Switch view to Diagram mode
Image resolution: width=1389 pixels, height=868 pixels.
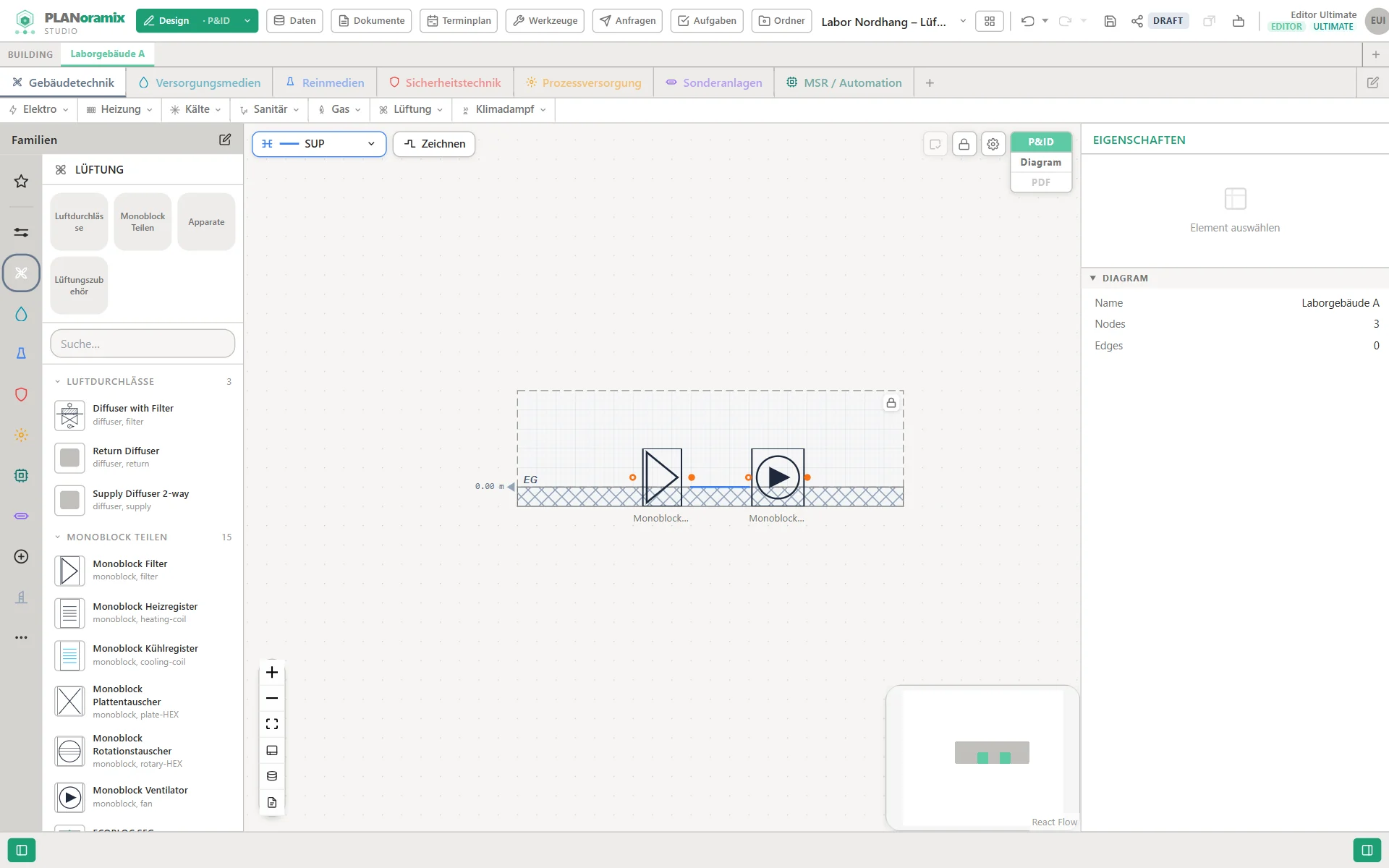(1041, 162)
